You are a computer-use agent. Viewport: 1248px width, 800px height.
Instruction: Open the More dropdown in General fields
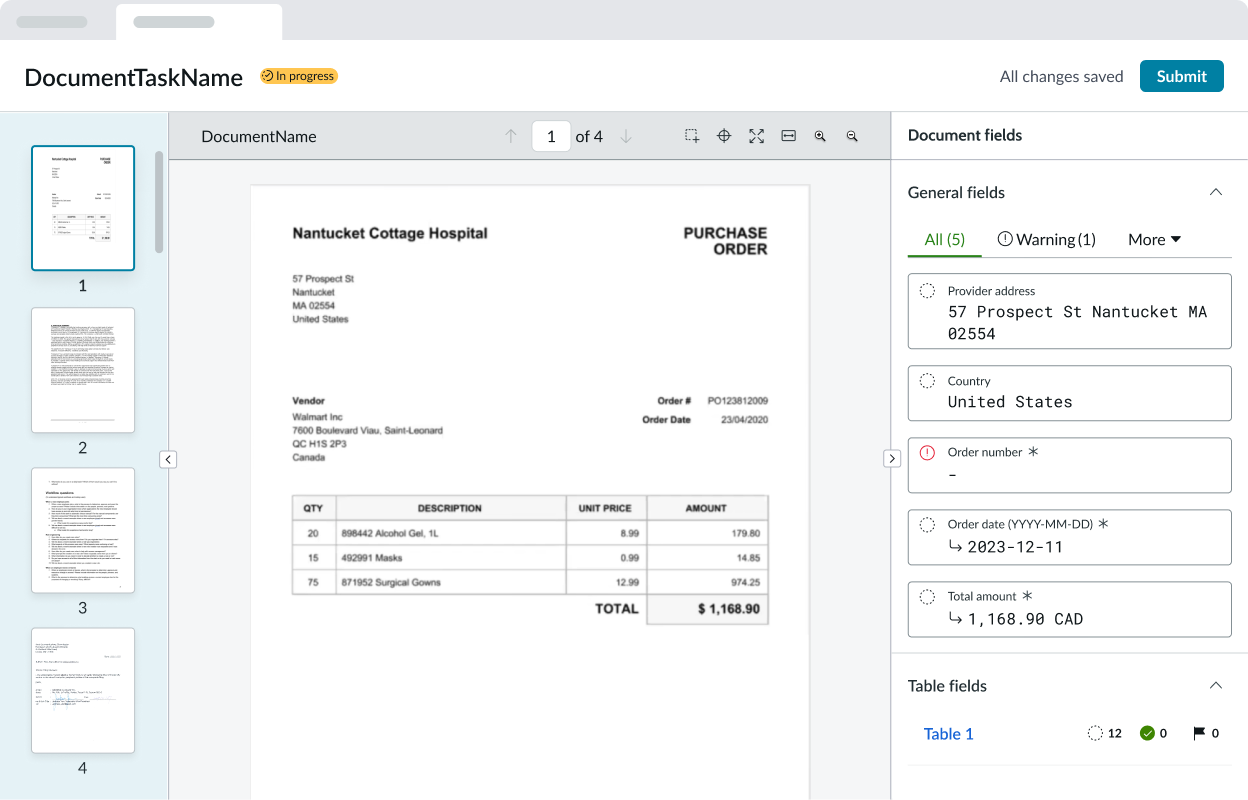pyautogui.click(x=1154, y=239)
